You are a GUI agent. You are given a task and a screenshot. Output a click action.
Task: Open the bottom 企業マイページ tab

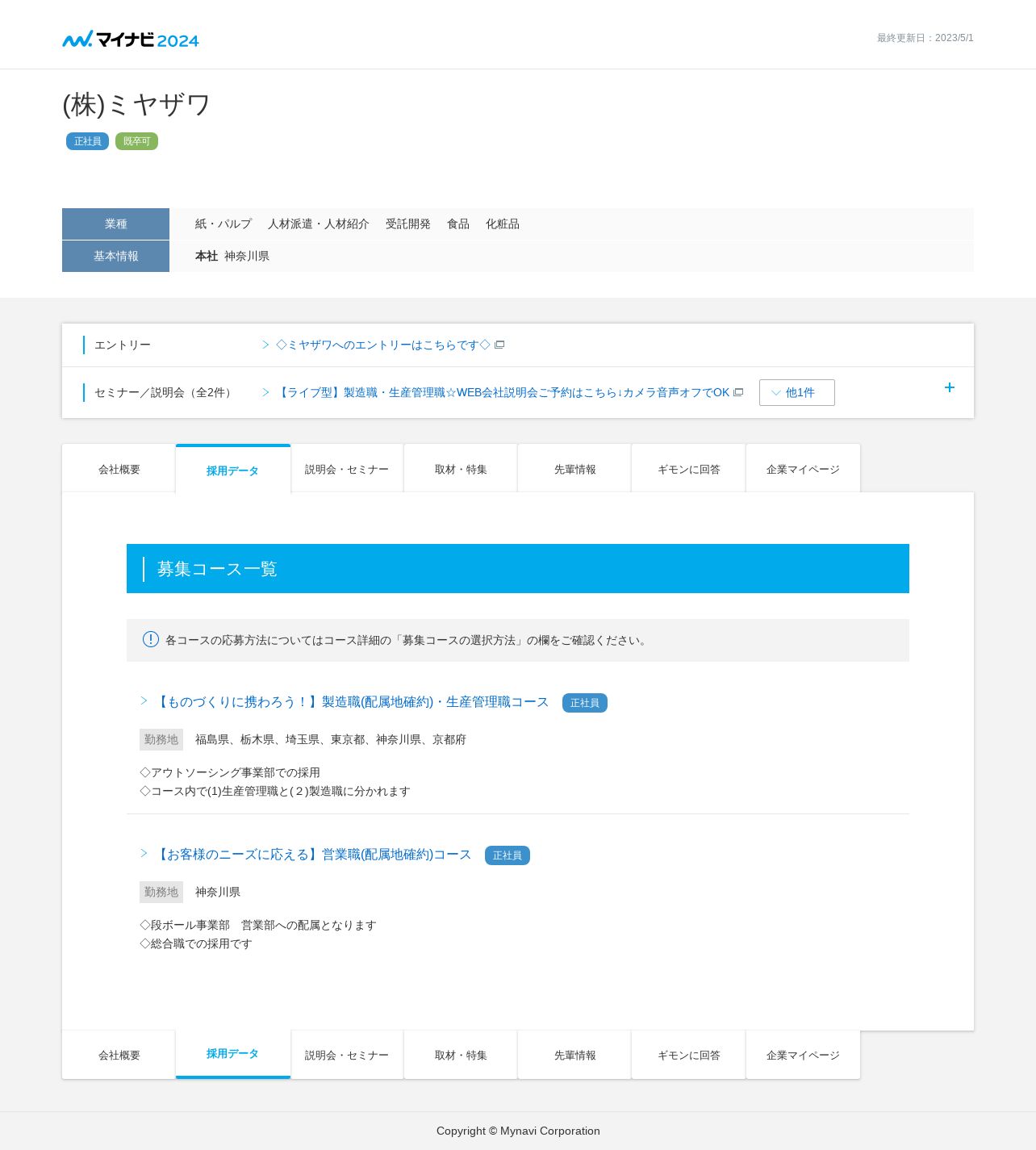(x=803, y=1055)
